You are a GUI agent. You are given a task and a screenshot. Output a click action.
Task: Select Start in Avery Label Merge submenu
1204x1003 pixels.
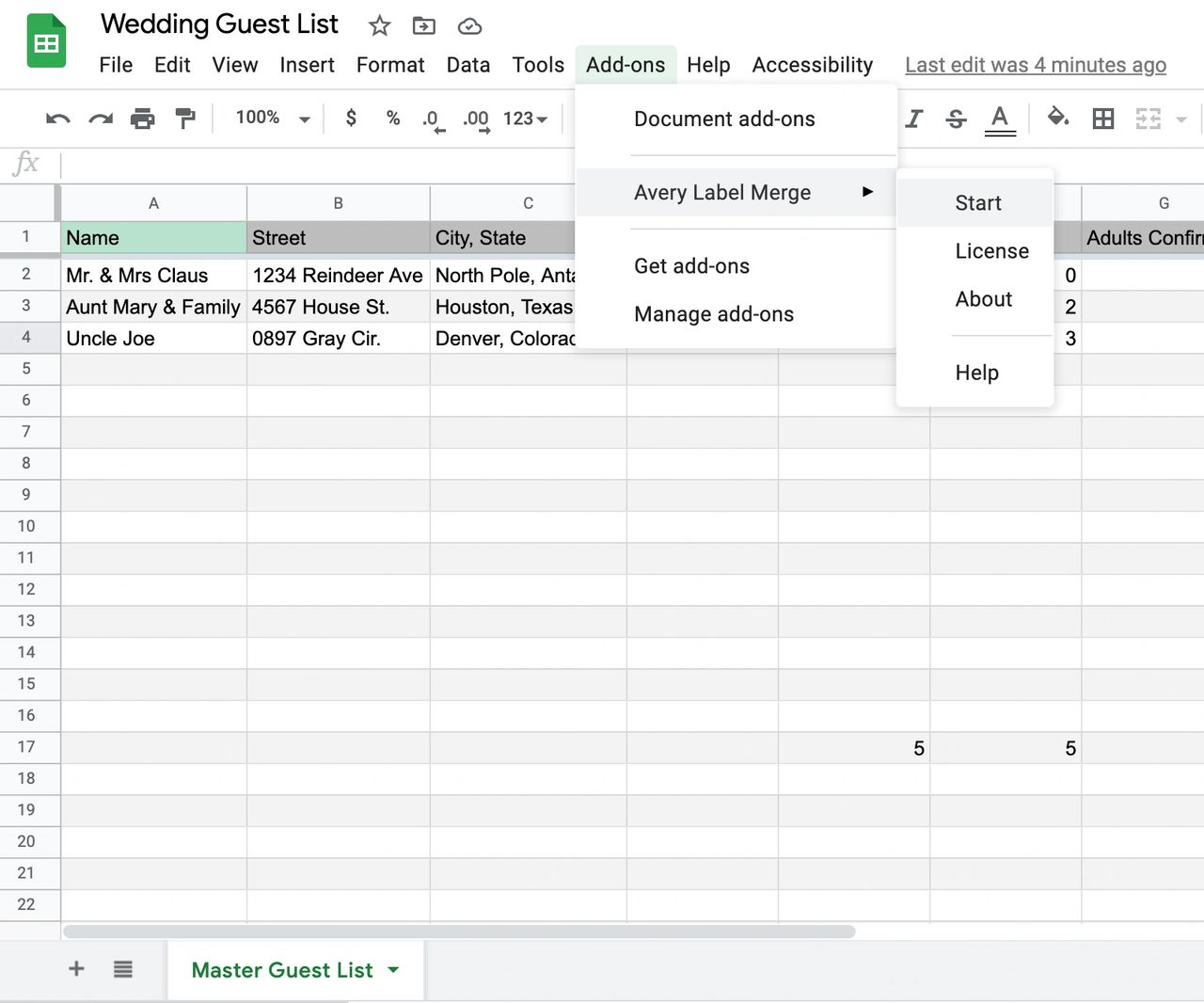point(977,203)
